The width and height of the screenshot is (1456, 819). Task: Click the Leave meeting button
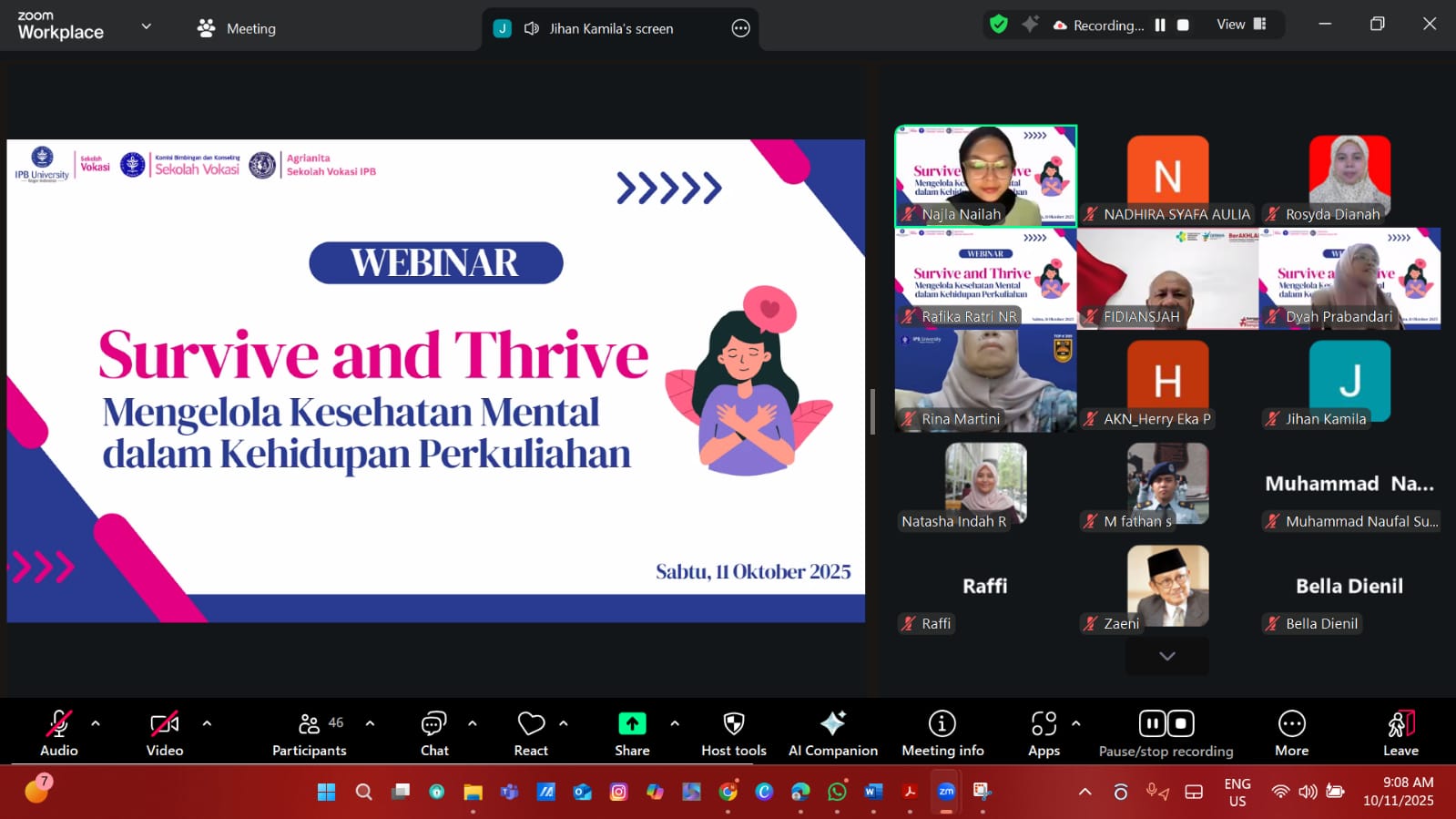click(x=1400, y=733)
